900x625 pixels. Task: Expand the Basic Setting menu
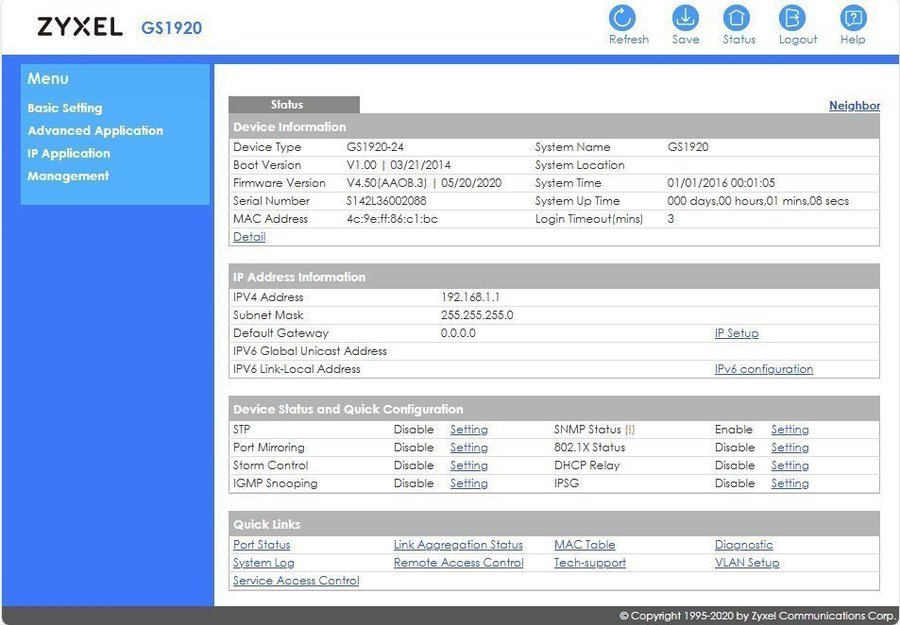(65, 108)
